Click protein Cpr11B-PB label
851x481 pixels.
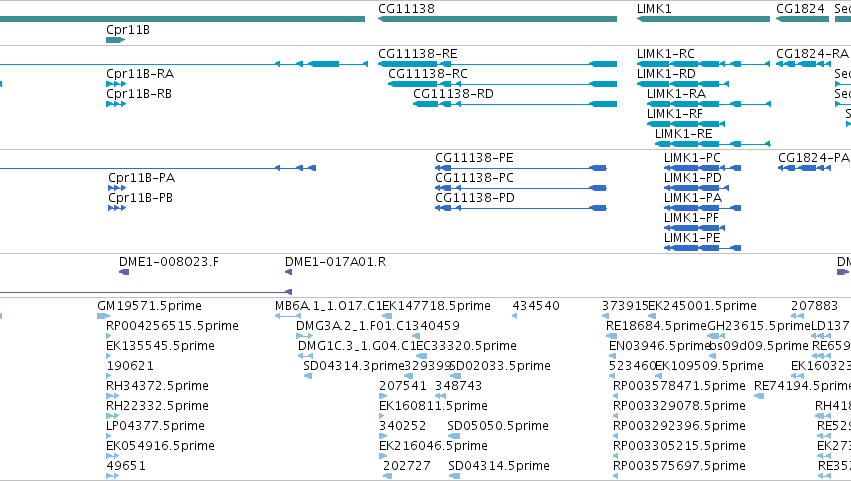pos(141,198)
